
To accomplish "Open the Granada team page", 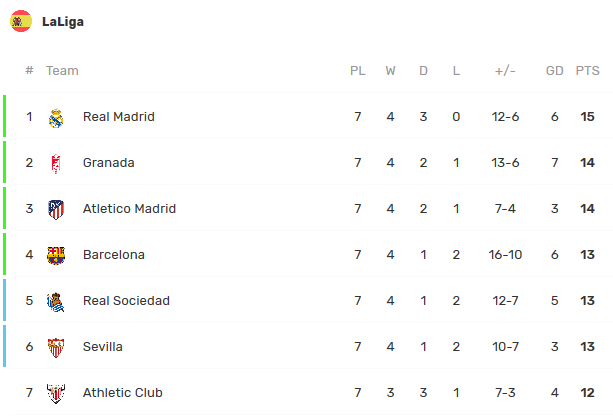I will 109,163.
